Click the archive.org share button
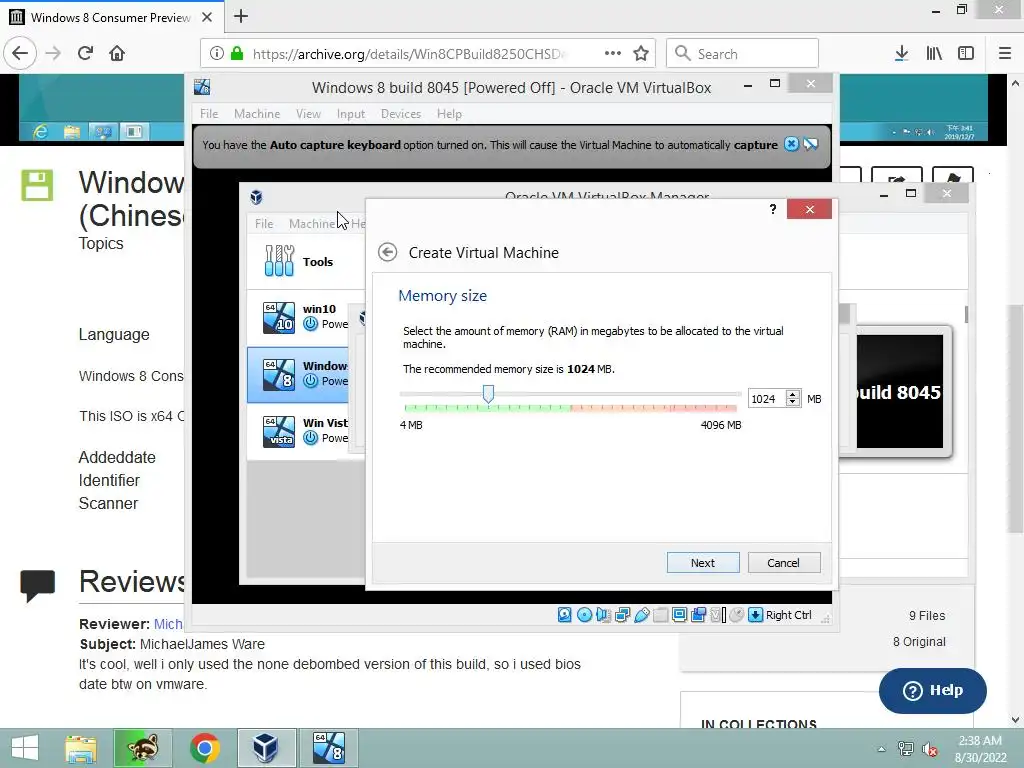Viewport: 1024px width, 768px height. (897, 176)
